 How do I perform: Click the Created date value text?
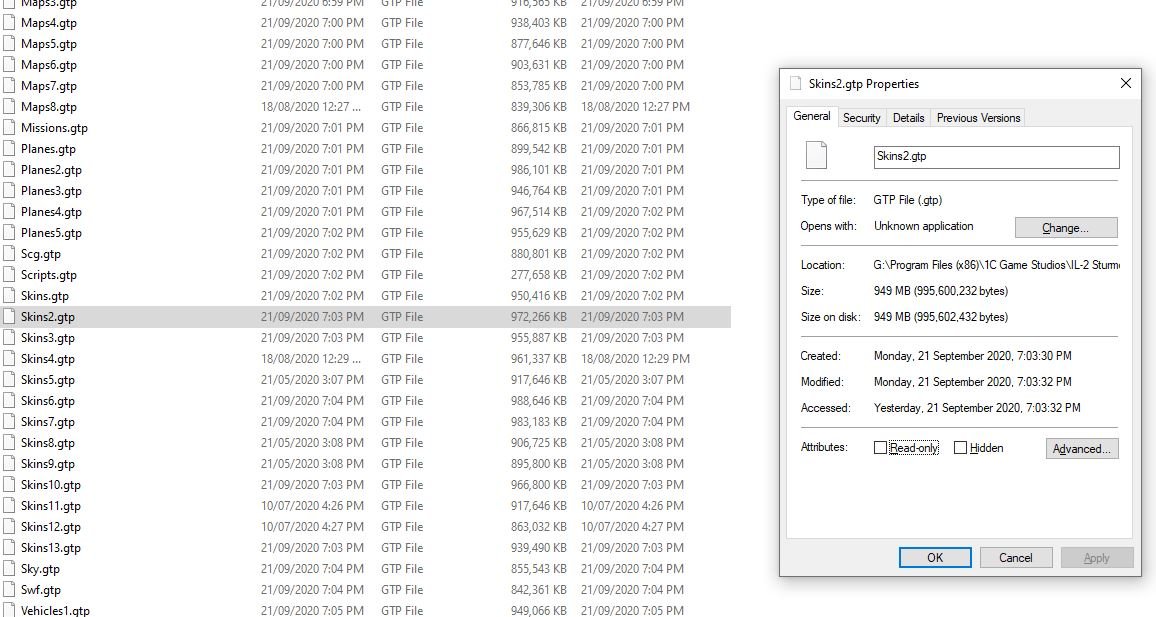972,356
